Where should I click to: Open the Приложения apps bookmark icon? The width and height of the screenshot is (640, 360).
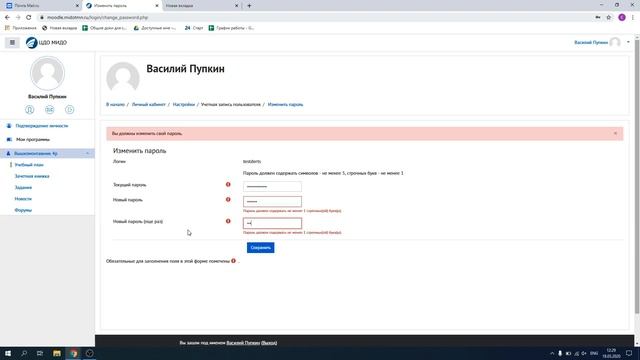21,28
